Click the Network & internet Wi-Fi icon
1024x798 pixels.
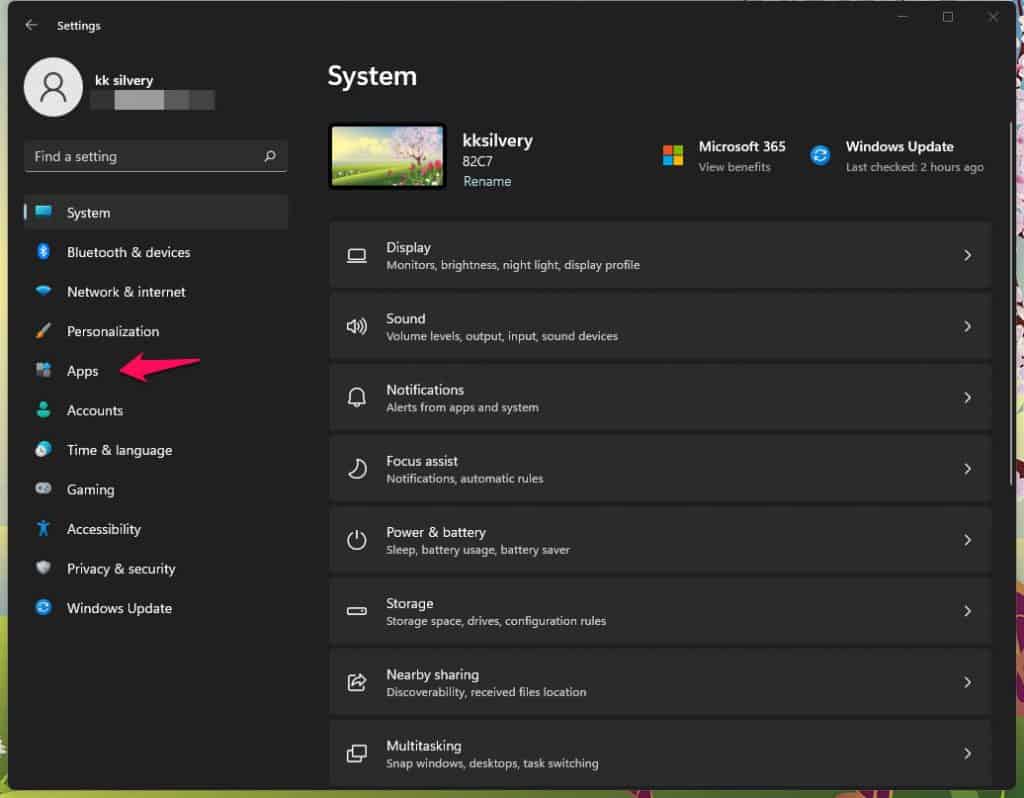pos(43,292)
